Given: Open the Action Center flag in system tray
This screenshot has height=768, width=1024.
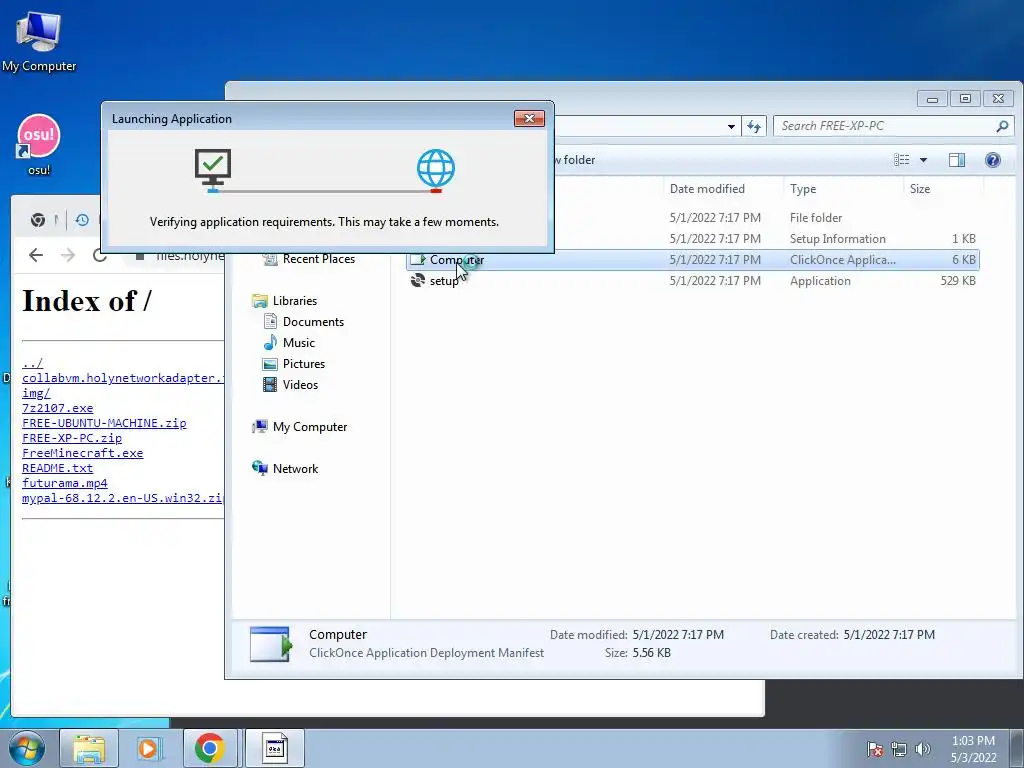Looking at the screenshot, I should (874, 749).
